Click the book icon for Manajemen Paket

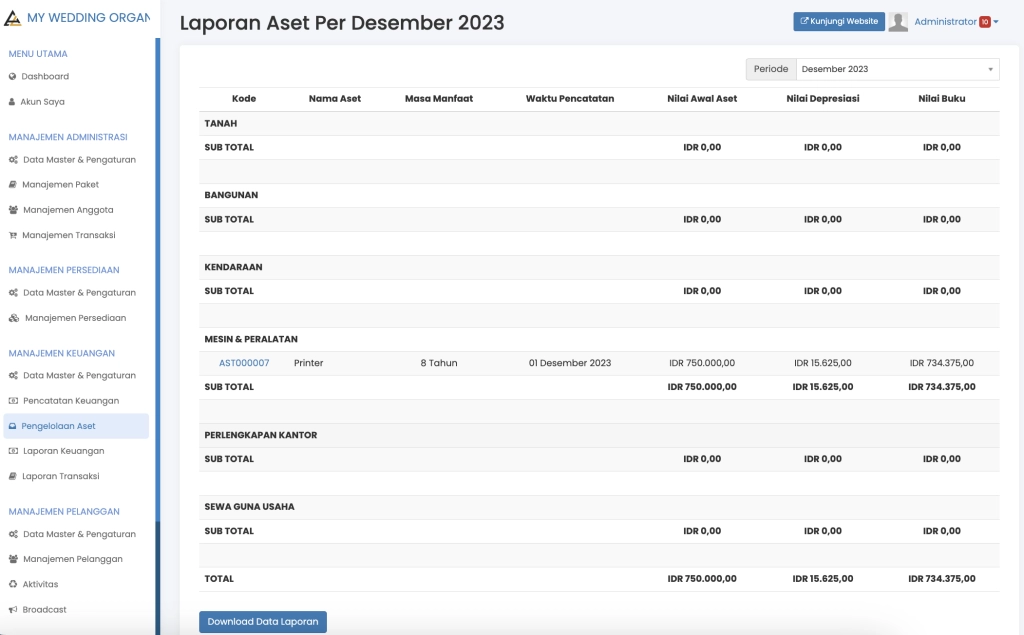[x=11, y=184]
